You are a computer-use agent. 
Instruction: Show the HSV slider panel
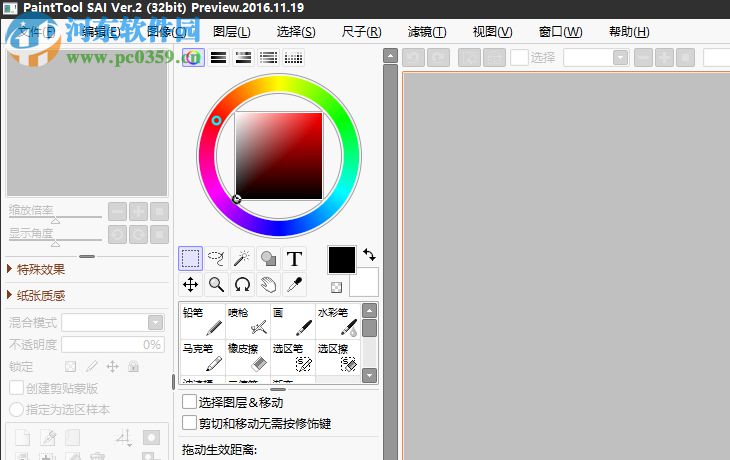pos(243,58)
